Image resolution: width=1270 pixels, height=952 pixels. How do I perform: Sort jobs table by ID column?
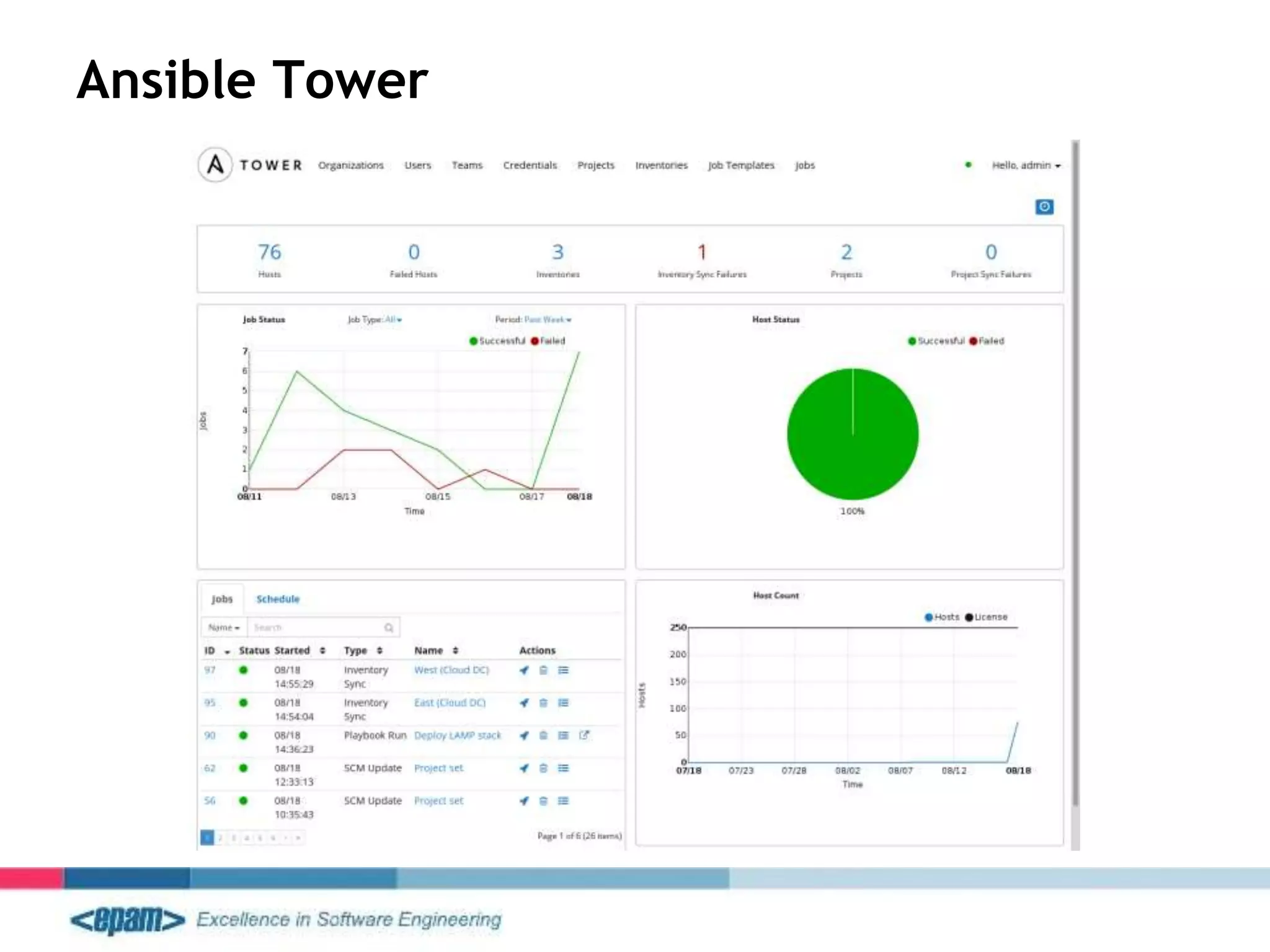217,651
